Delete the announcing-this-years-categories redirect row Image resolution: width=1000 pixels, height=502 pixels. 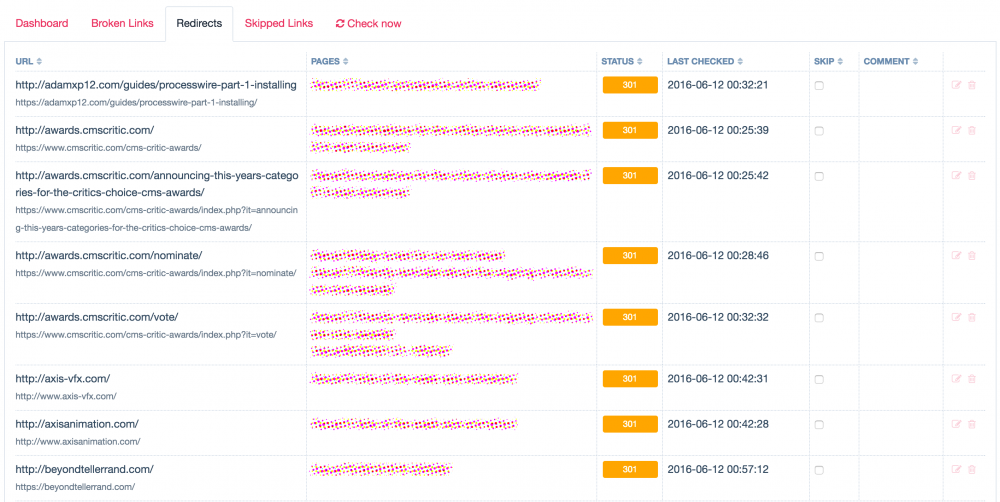point(972,175)
